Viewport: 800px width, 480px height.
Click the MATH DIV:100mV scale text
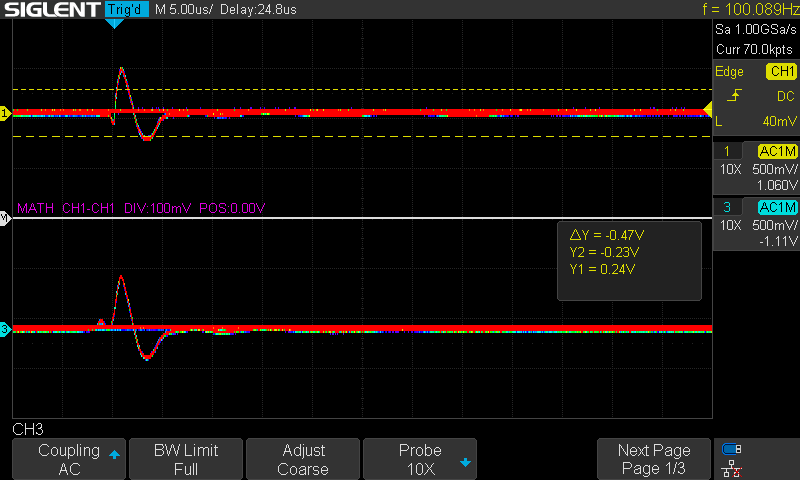(157, 208)
